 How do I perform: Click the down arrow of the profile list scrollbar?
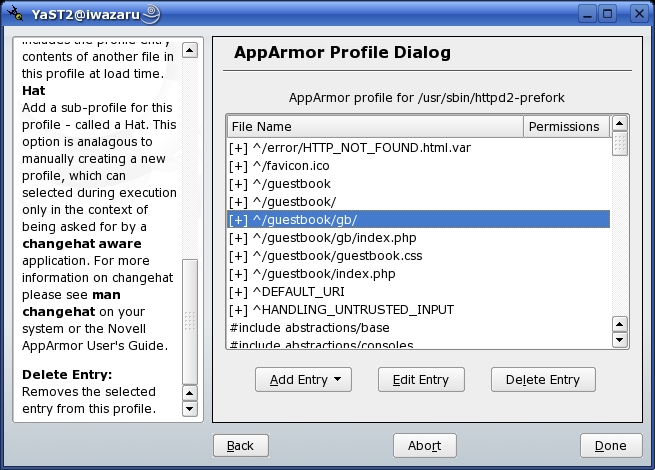[x=620, y=341]
